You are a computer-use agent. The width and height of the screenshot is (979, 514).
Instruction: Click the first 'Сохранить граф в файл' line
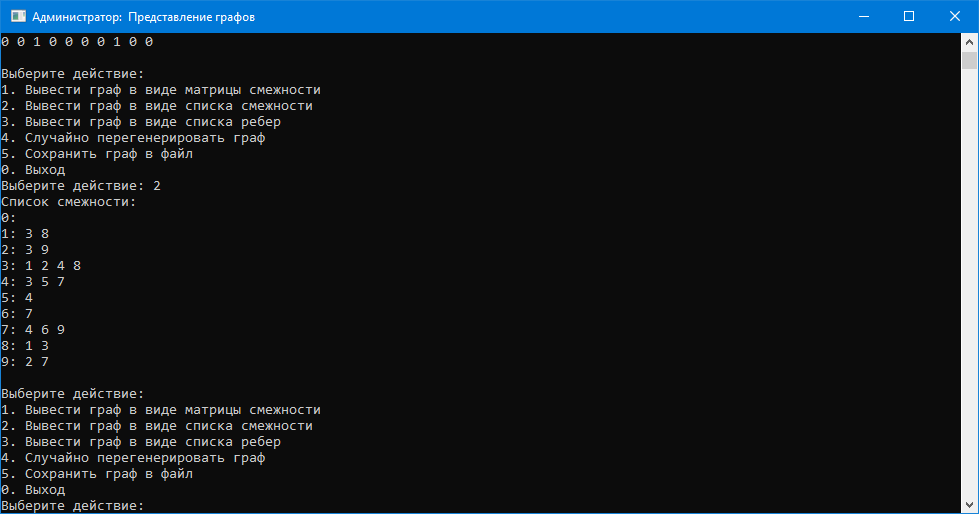click(97, 154)
